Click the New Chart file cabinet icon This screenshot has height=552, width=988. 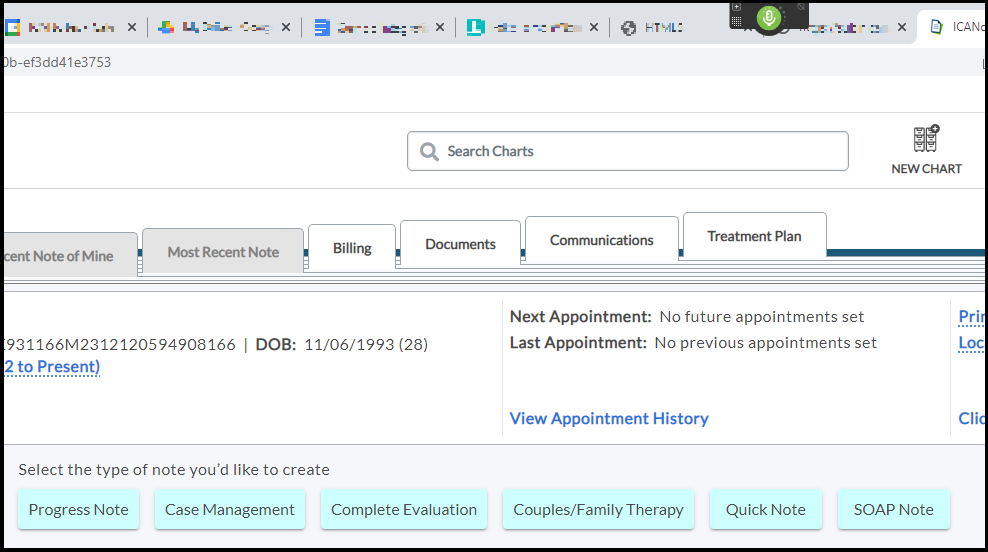click(x=926, y=139)
